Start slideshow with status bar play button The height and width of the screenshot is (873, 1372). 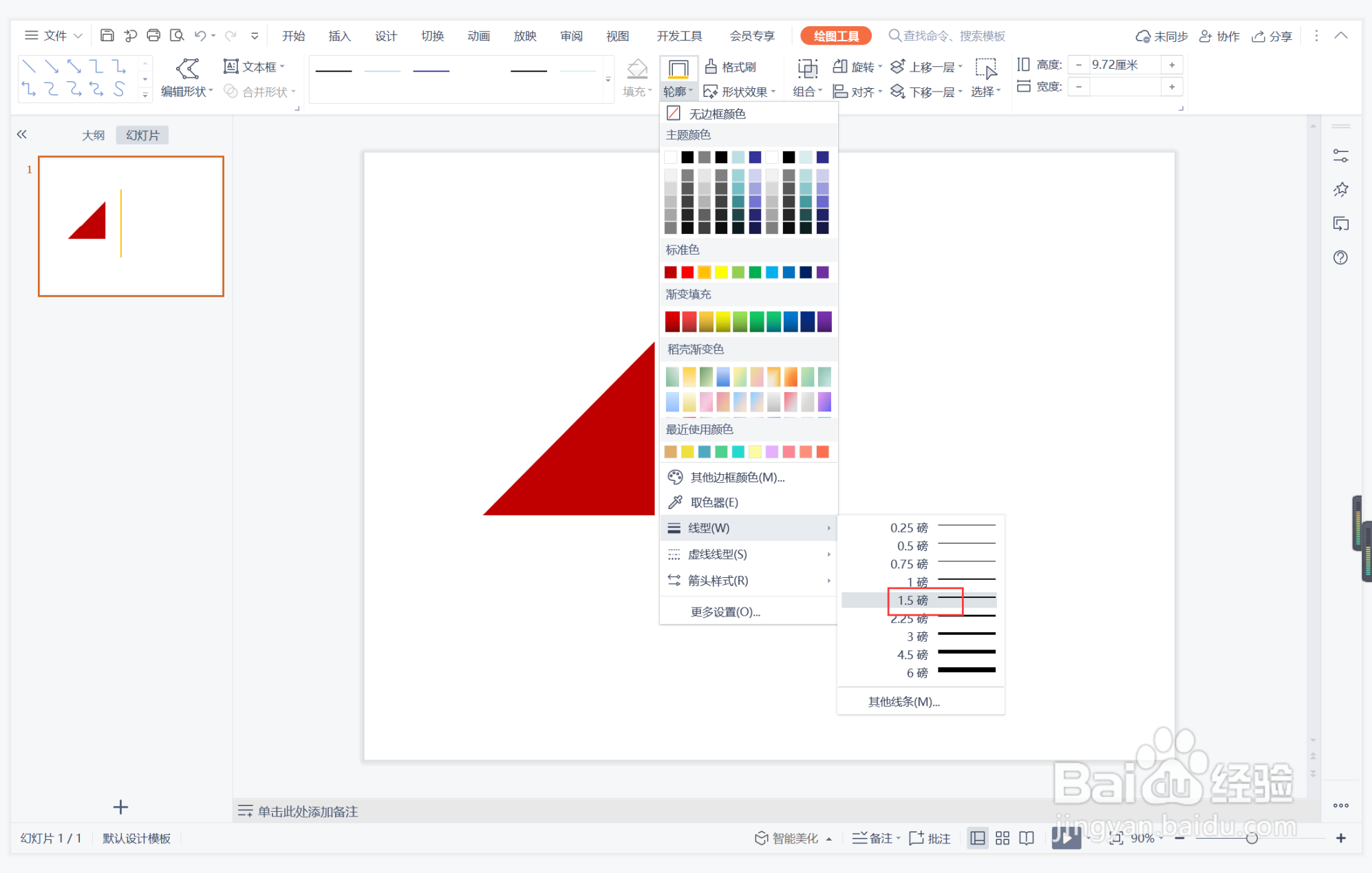click(1066, 837)
